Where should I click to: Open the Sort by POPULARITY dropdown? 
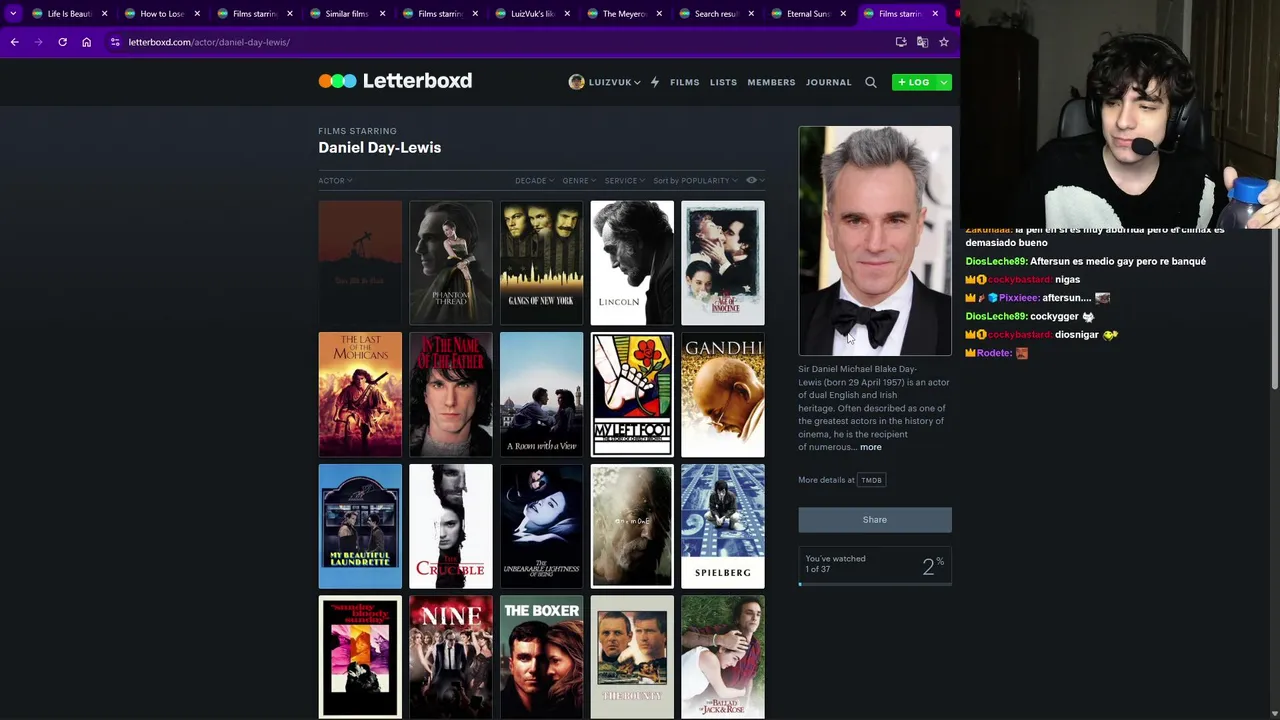pos(695,181)
